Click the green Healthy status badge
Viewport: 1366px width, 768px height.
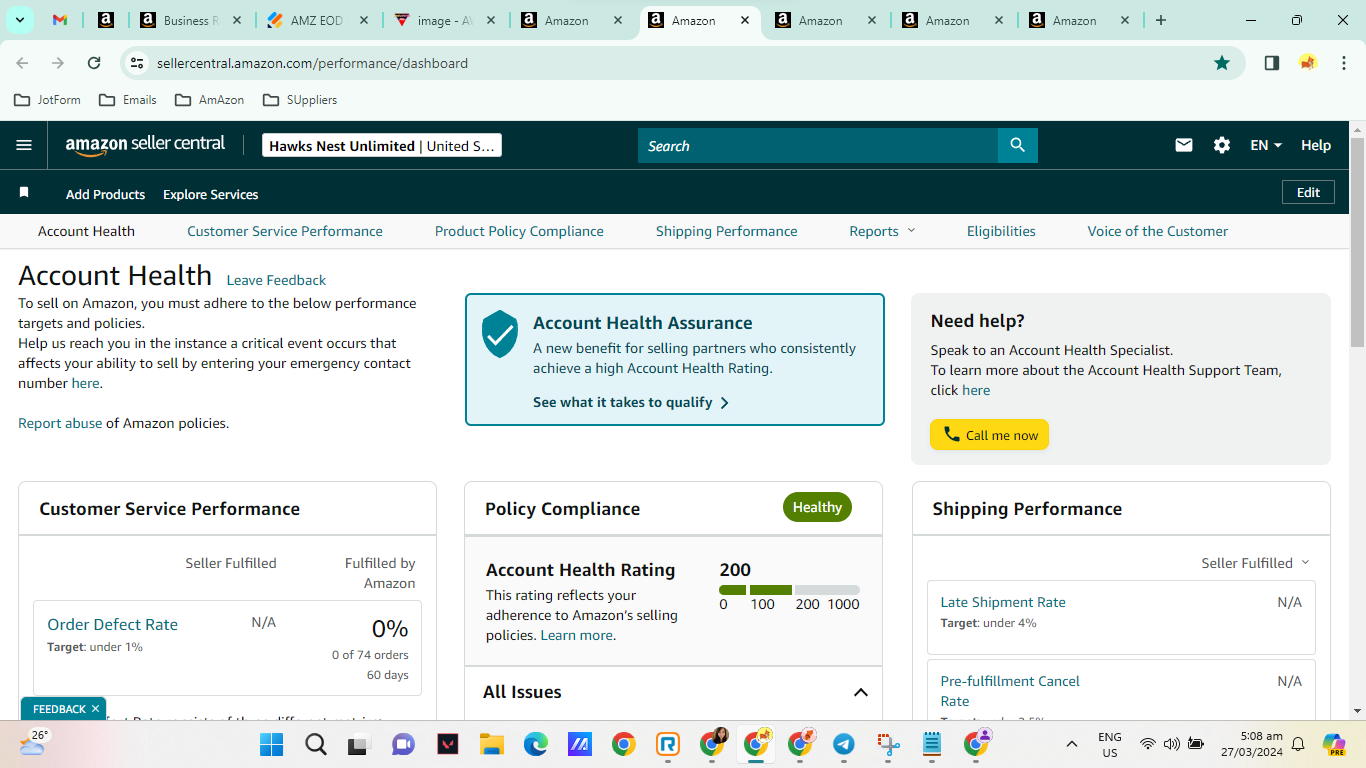tap(817, 507)
